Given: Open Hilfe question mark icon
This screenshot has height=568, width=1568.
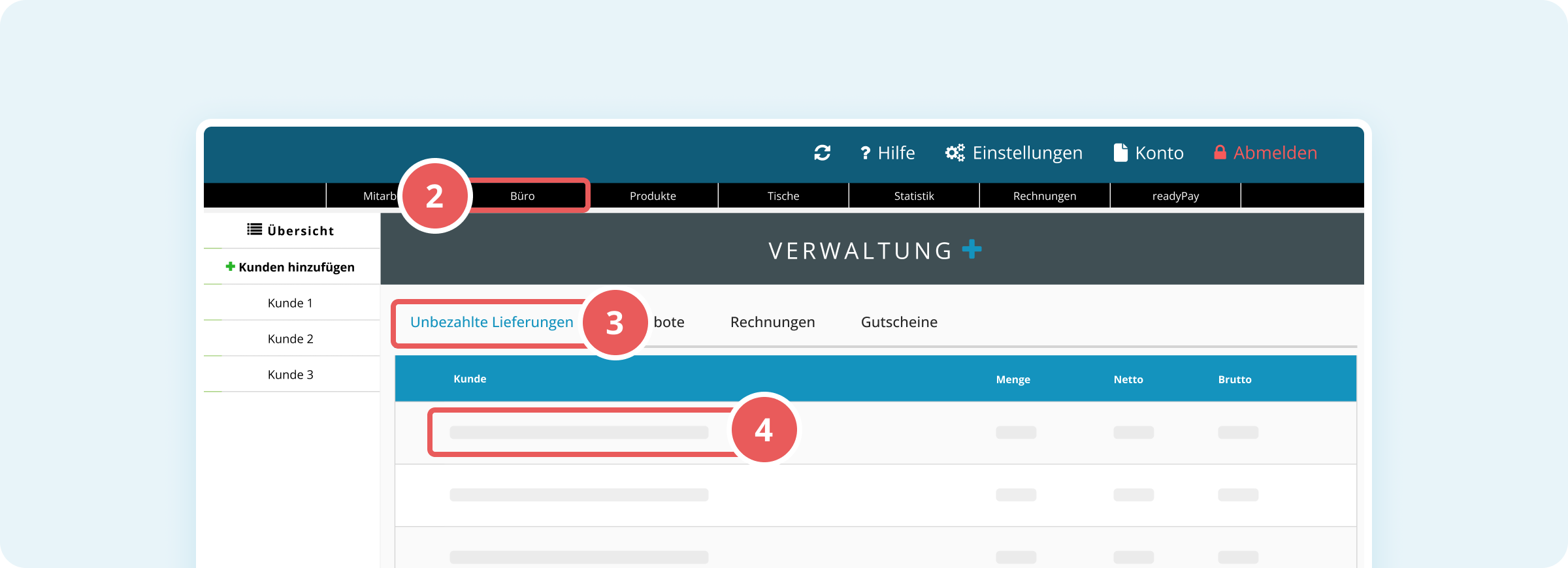Looking at the screenshot, I should (x=865, y=153).
